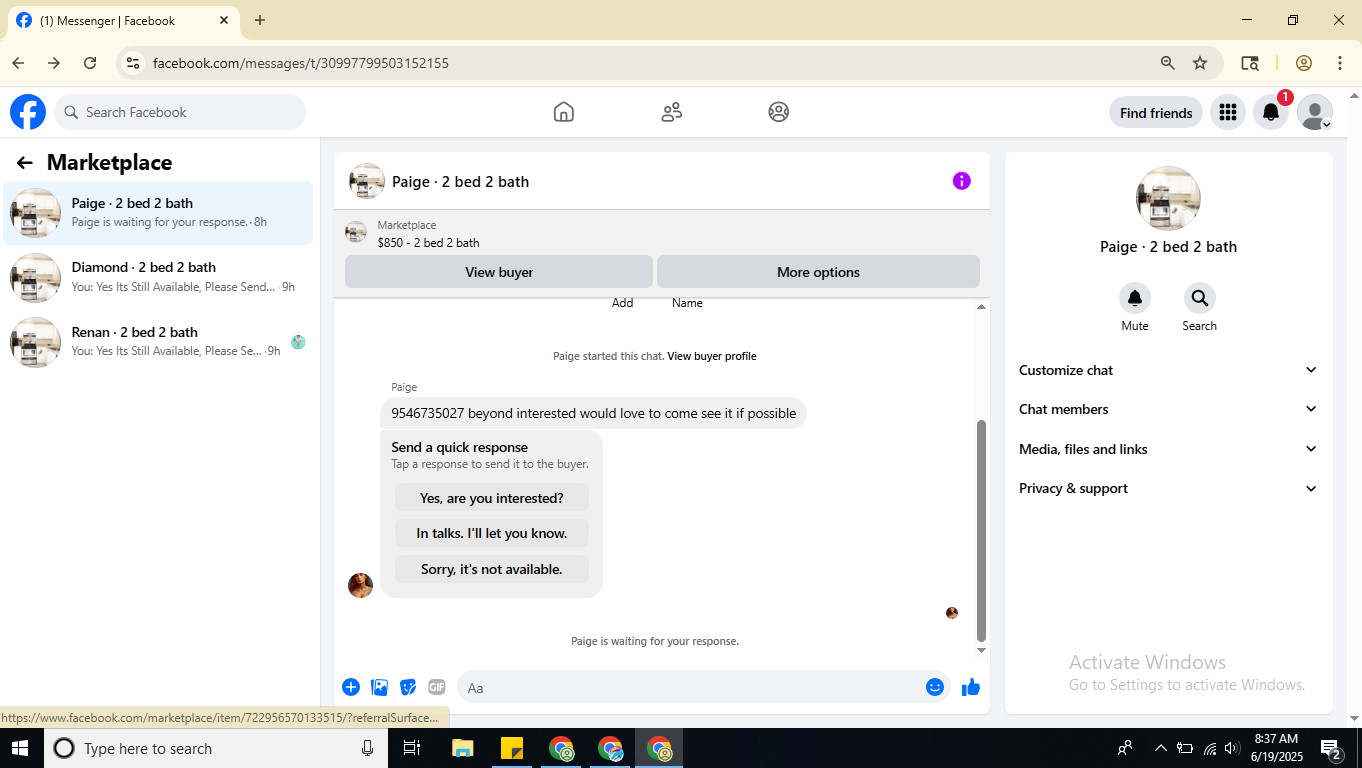Open Sticky Notes from taskbar
This screenshot has width=1362, height=768.
click(512, 748)
